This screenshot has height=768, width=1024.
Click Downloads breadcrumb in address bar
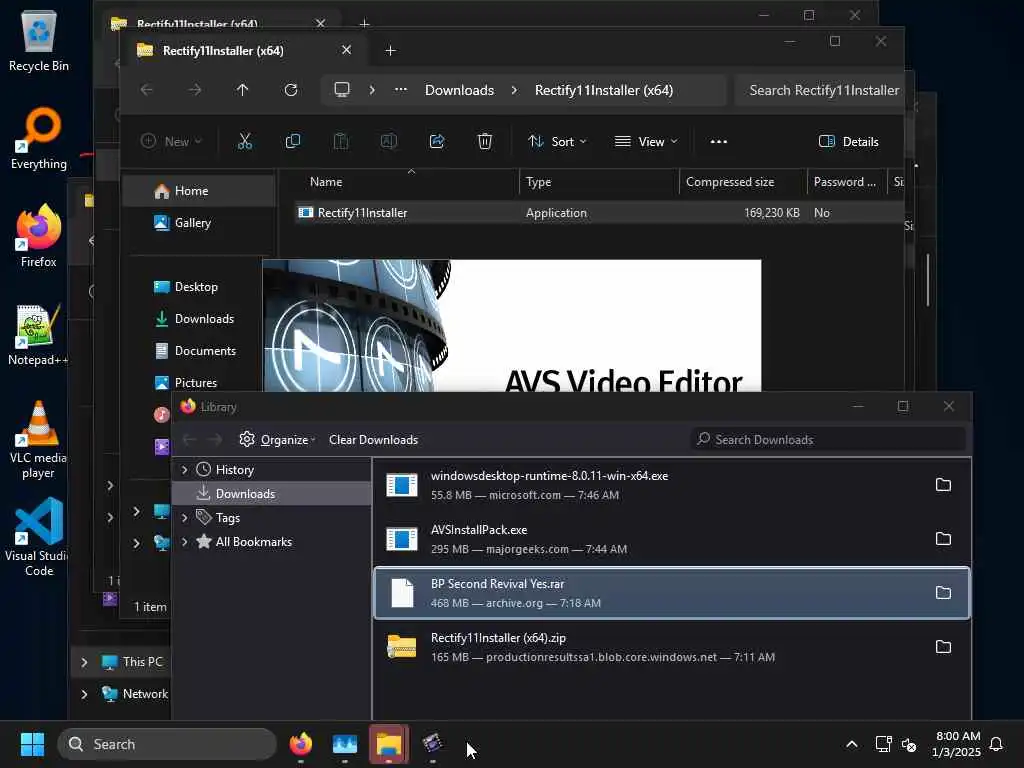point(459,90)
